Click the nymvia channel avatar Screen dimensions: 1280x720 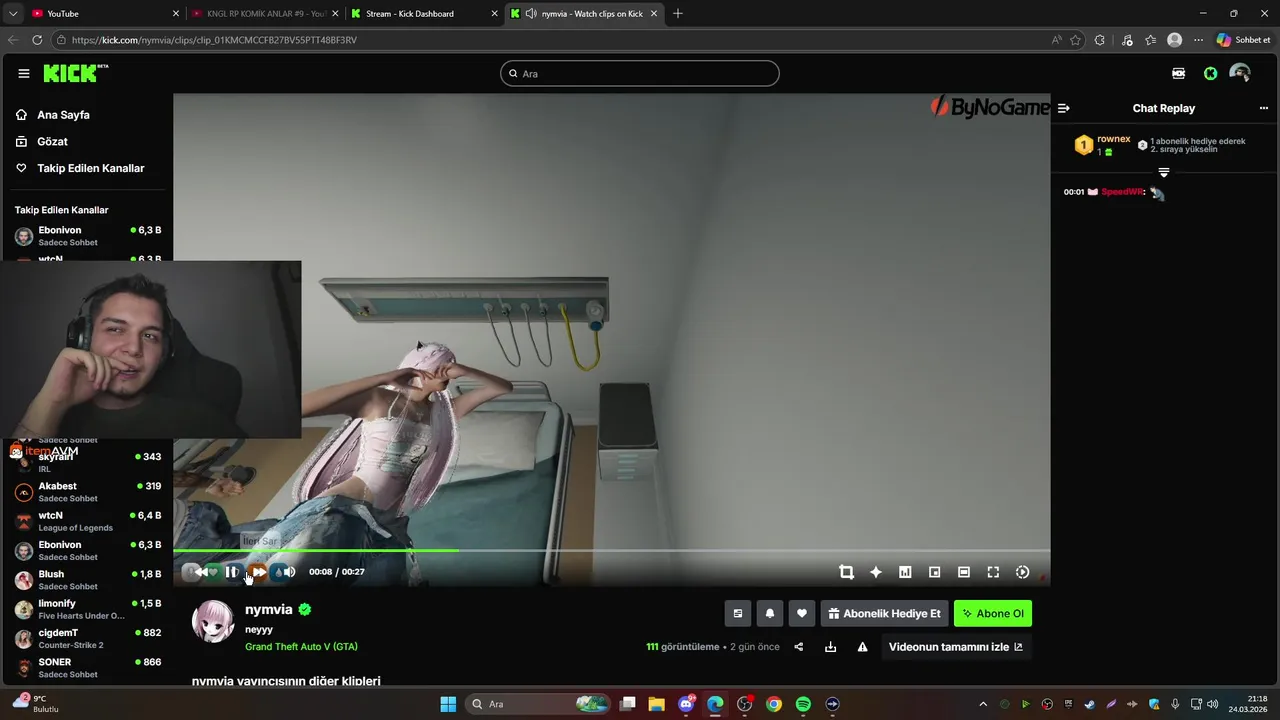pyautogui.click(x=213, y=621)
